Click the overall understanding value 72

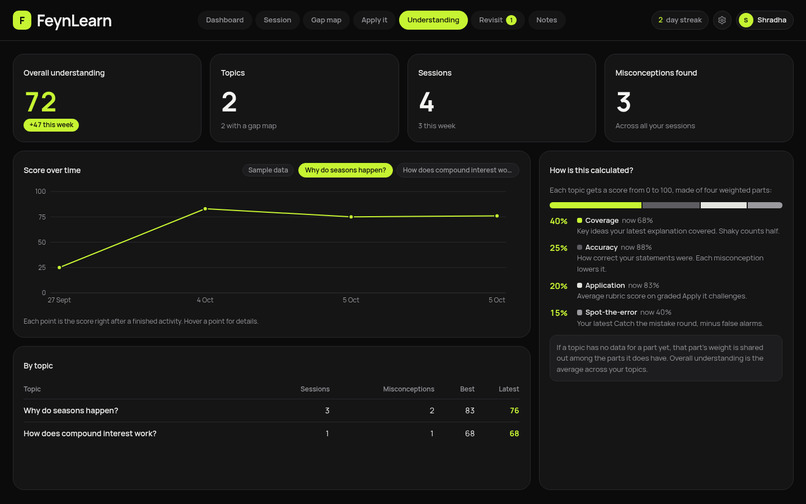pyautogui.click(x=41, y=102)
